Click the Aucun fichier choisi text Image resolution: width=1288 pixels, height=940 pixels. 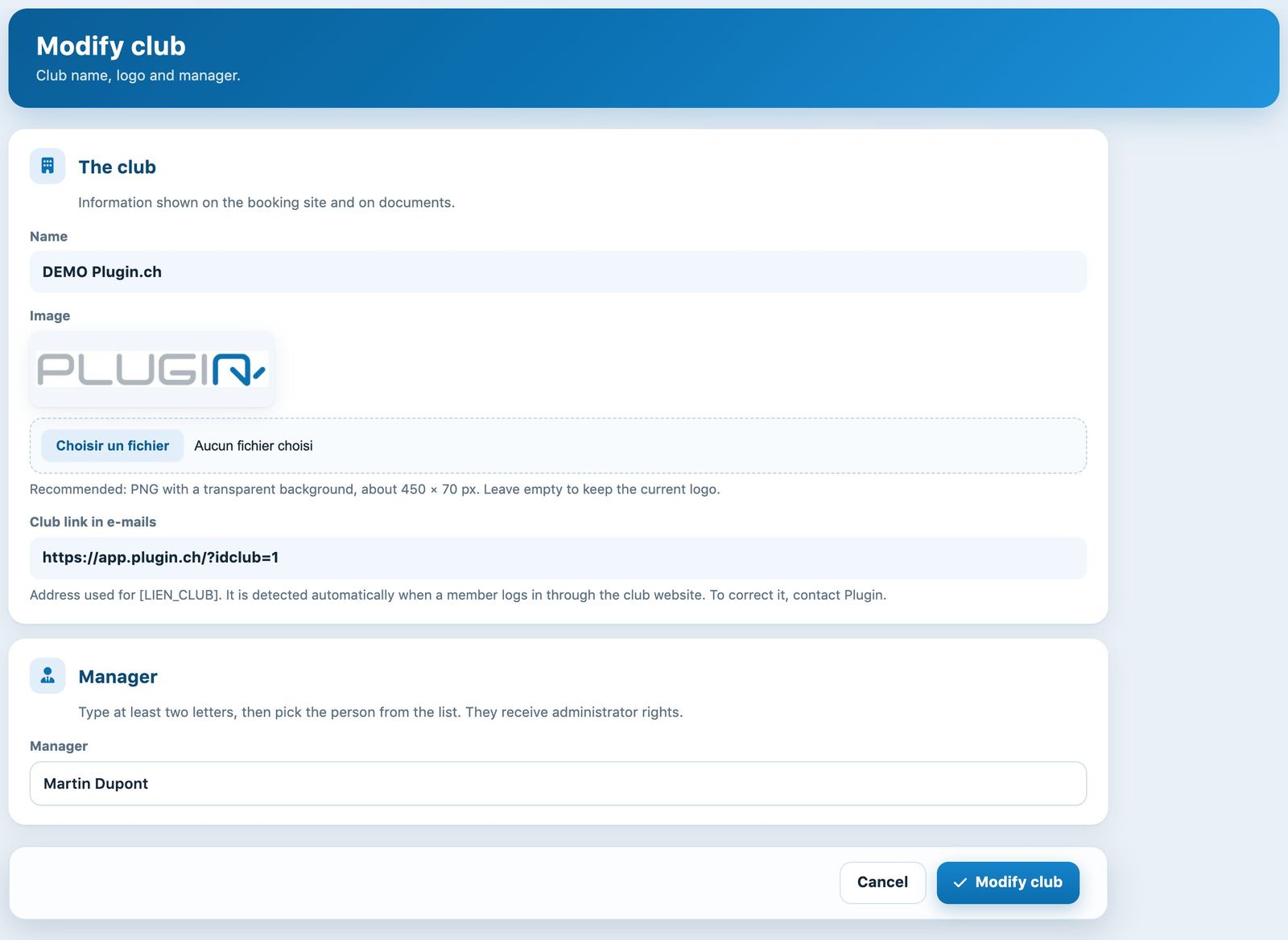[254, 446]
